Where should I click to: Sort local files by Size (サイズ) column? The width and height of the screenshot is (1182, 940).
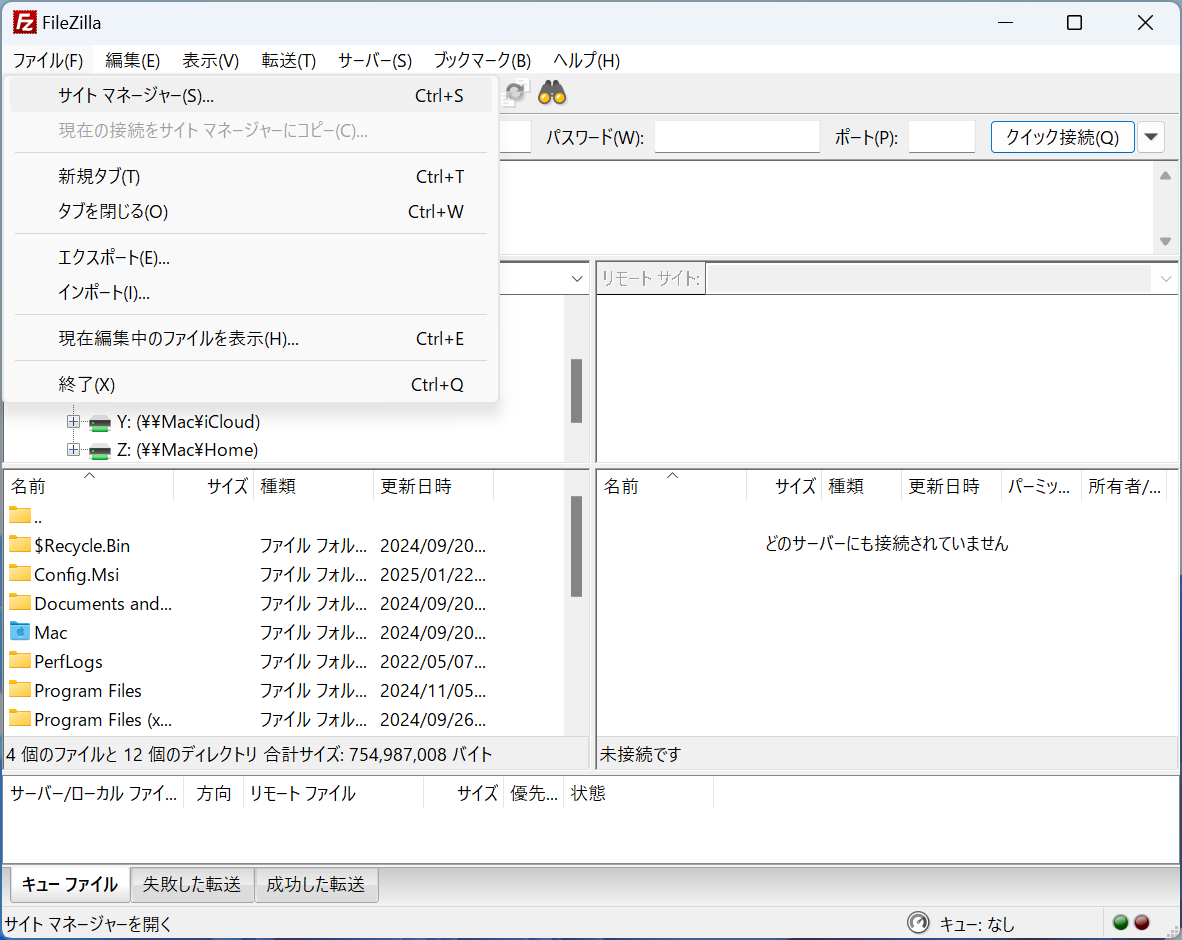[213, 486]
